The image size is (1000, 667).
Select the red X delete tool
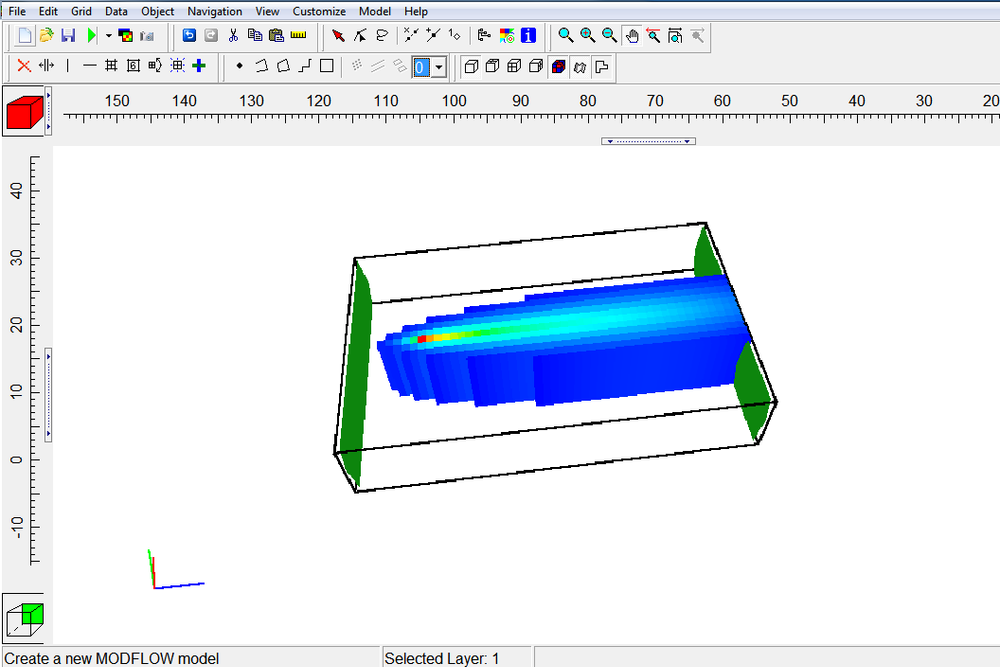(x=22, y=66)
